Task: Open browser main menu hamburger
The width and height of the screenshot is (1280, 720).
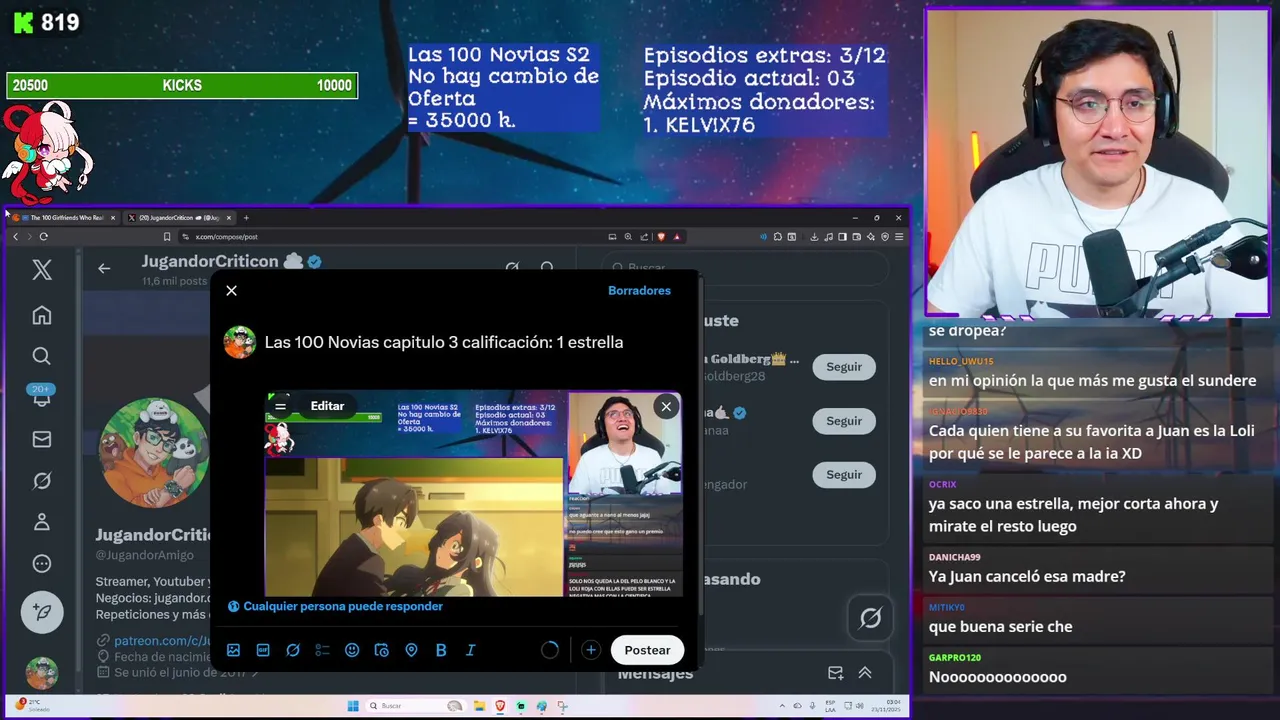Action: pos(899,237)
